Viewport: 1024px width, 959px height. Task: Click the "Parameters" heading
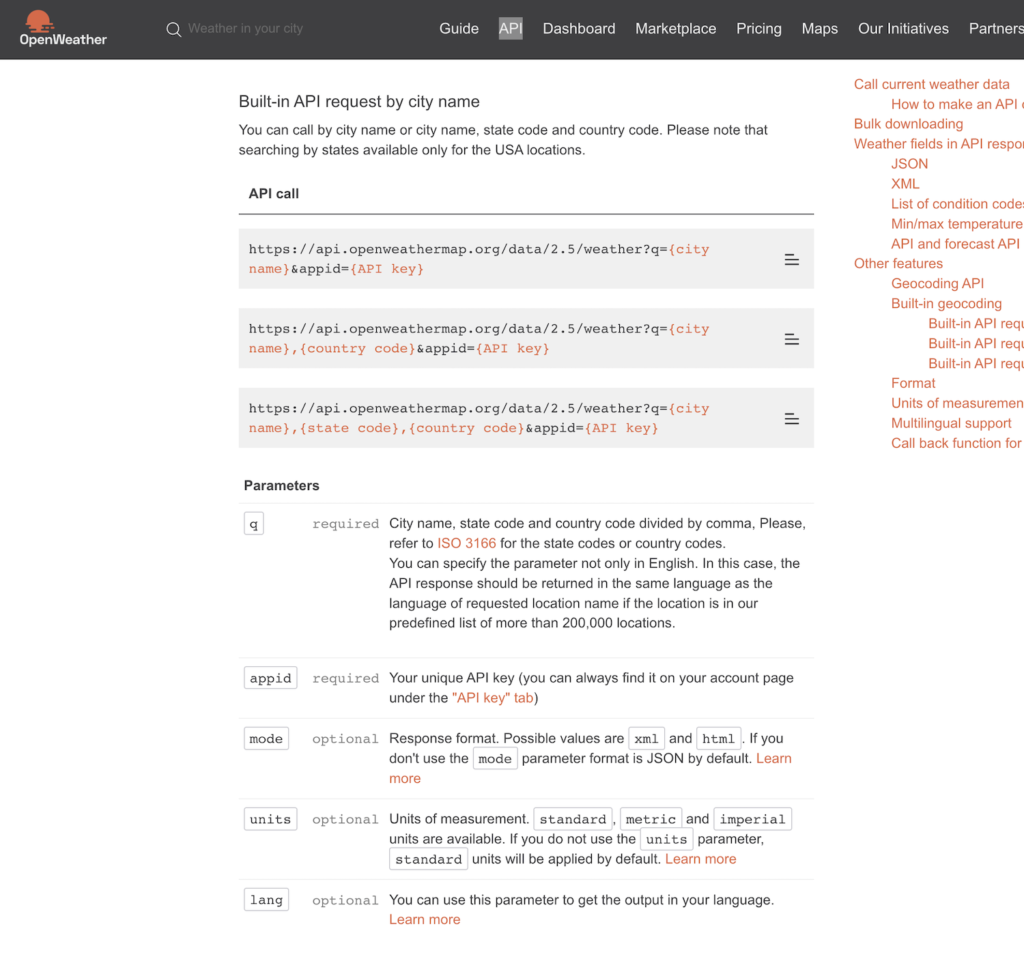tap(281, 486)
